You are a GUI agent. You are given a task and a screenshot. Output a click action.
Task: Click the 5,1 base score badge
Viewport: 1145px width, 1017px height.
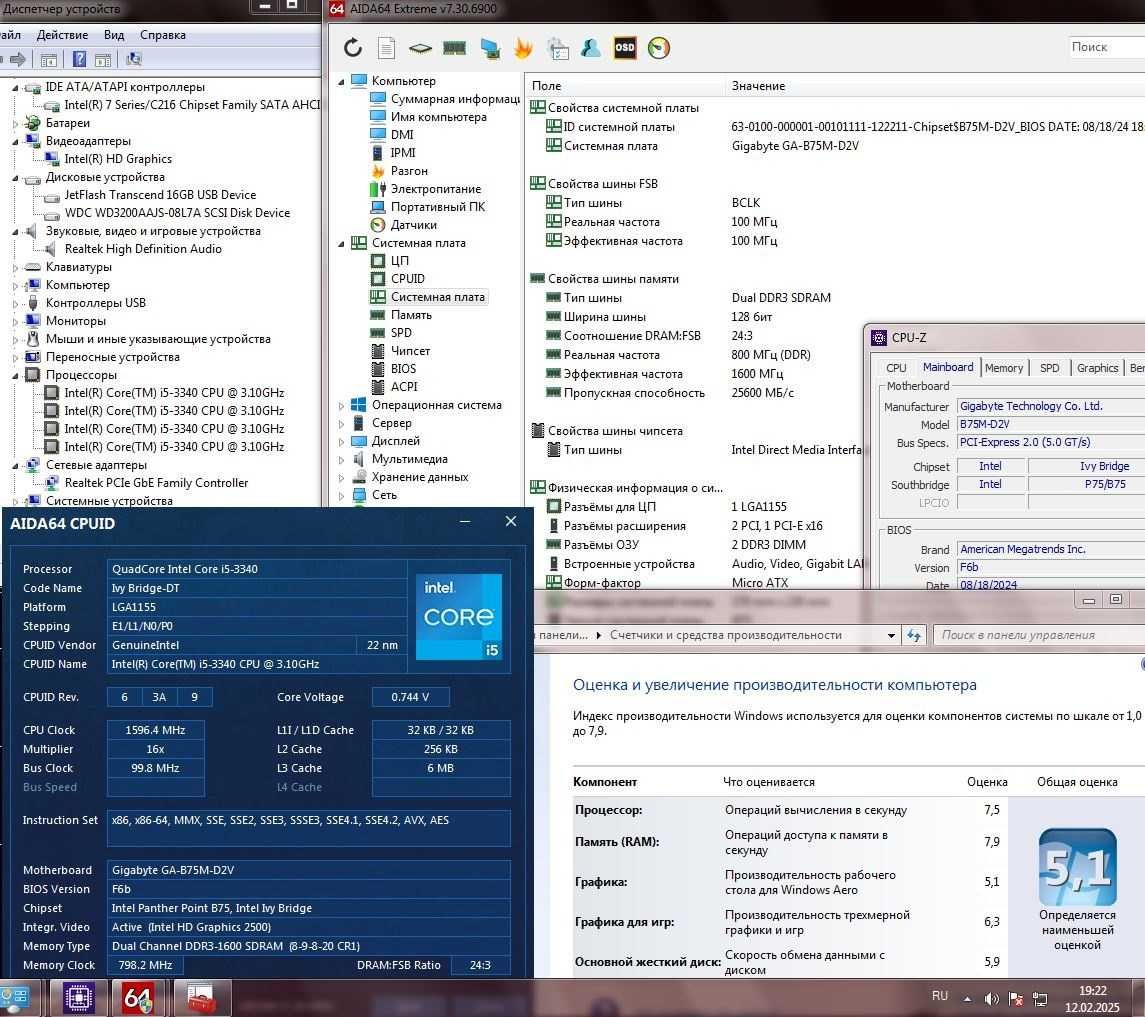pos(1077,867)
